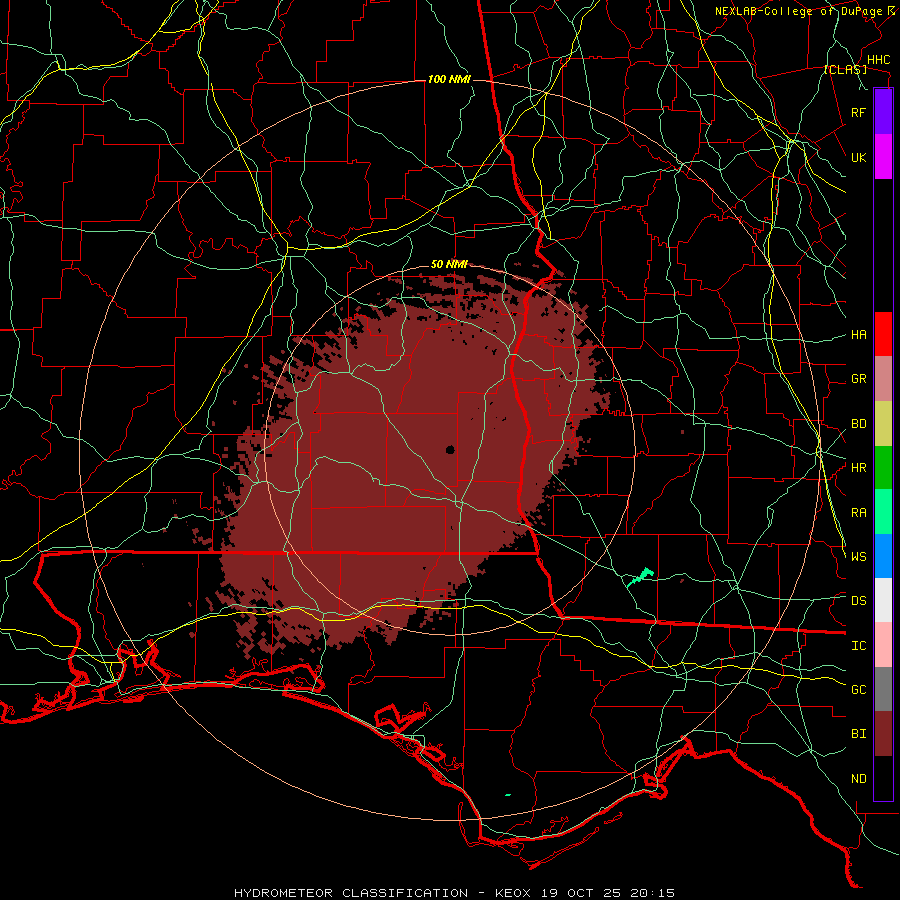Viewport: 900px width, 900px height.
Task: Click the BI legend label
Action: coord(859,734)
